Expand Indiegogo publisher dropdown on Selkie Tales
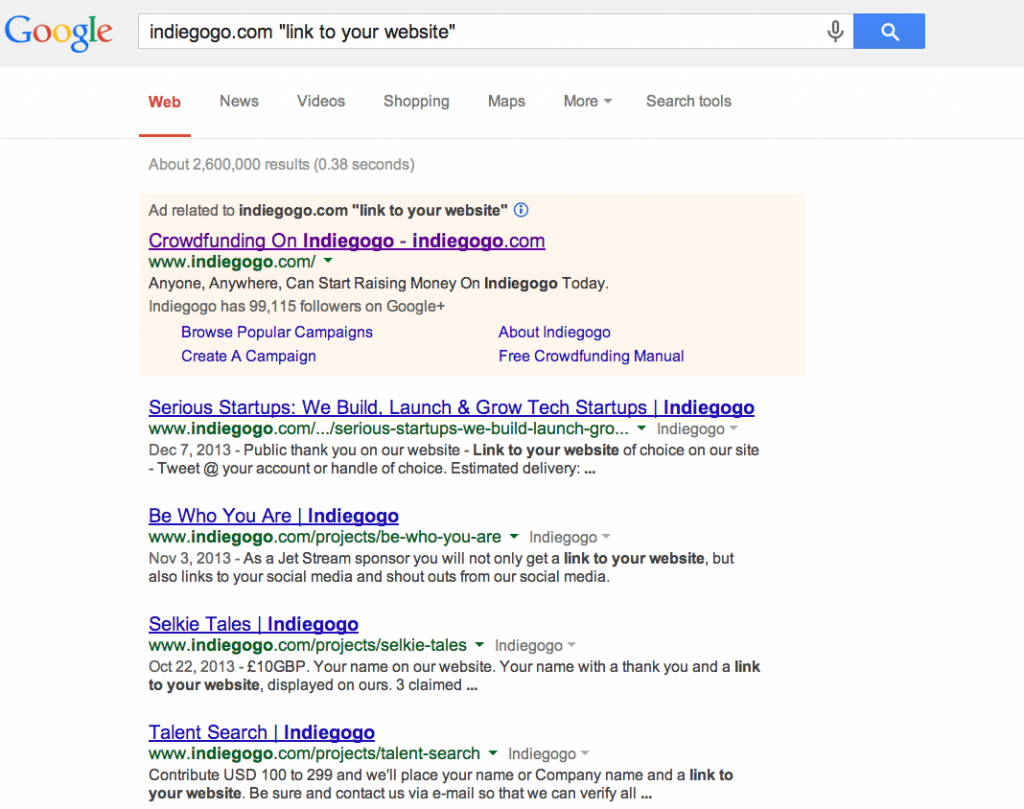Screen dimensions: 1024x809 point(535,646)
